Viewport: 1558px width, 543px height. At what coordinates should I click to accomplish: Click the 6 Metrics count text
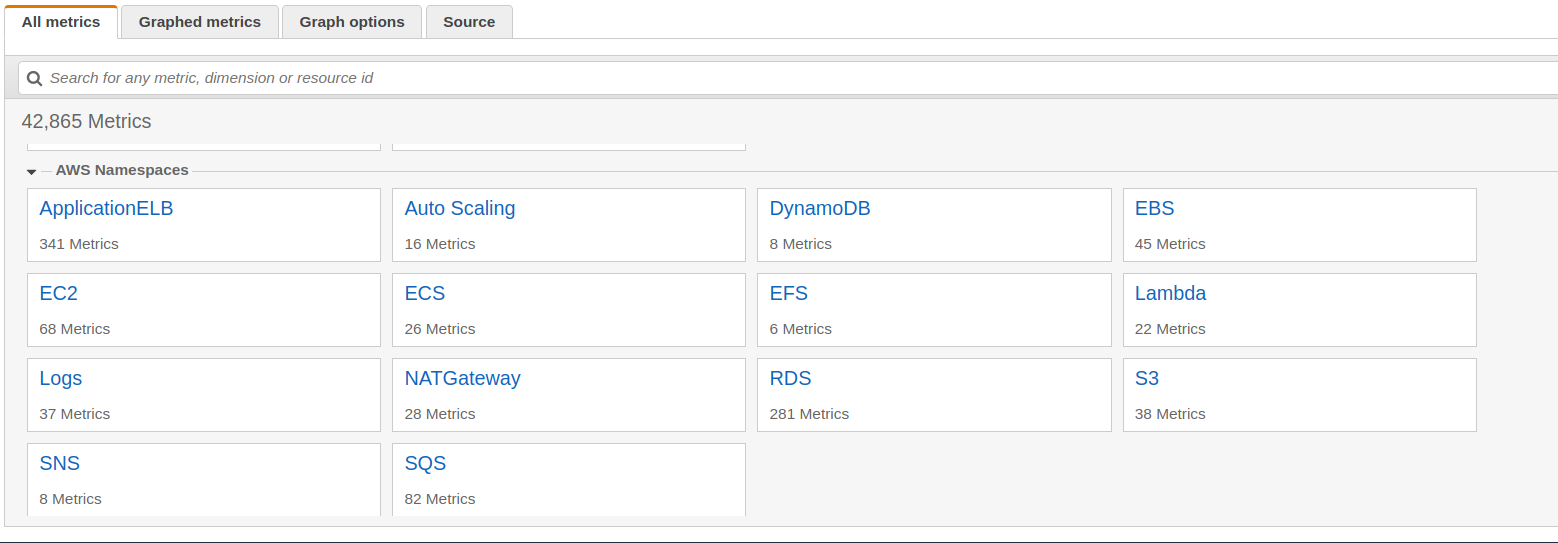(801, 329)
